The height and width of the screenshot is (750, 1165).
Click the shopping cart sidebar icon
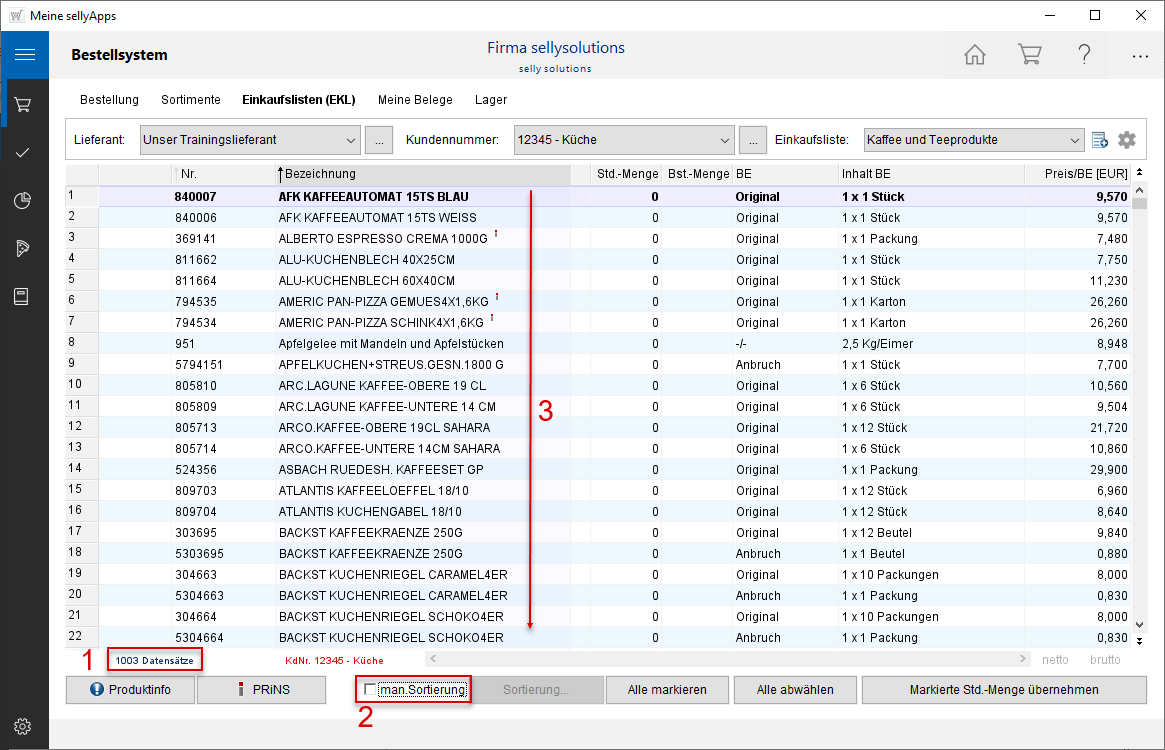point(24,104)
